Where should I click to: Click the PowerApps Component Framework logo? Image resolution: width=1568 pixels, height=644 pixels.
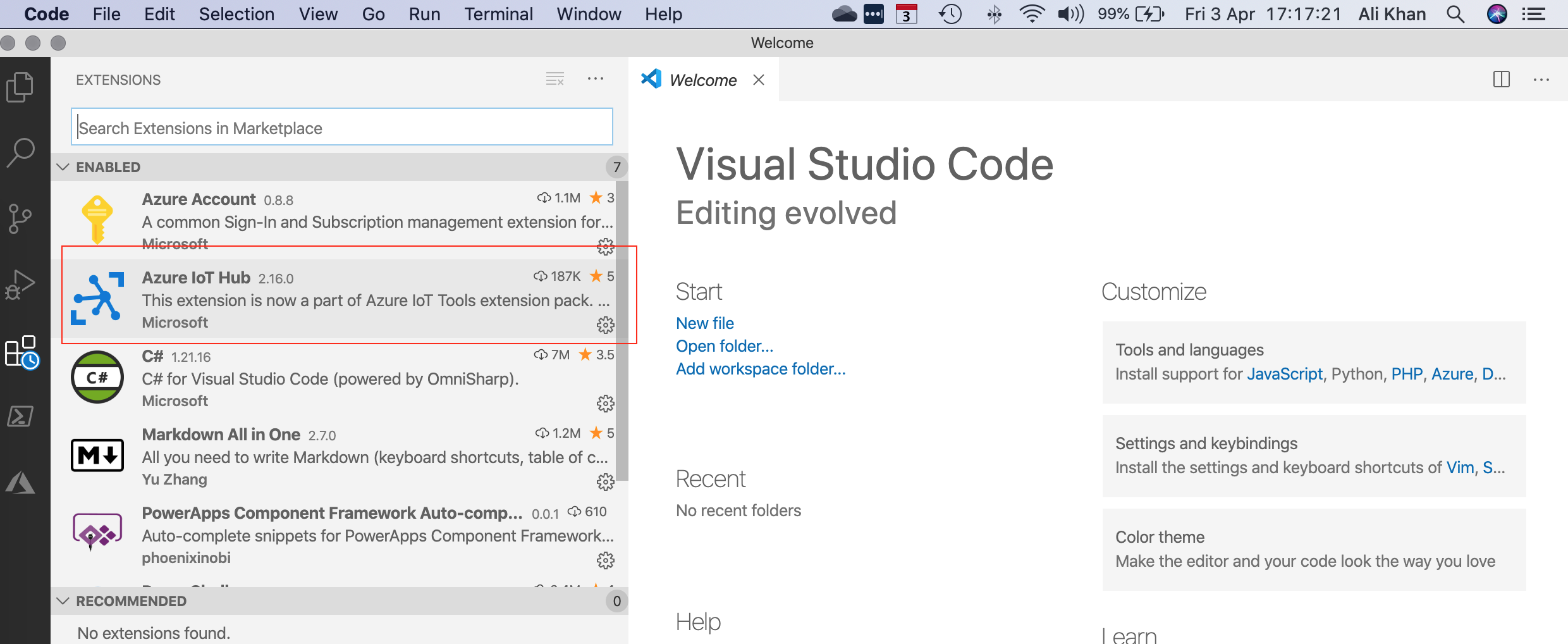pos(97,531)
